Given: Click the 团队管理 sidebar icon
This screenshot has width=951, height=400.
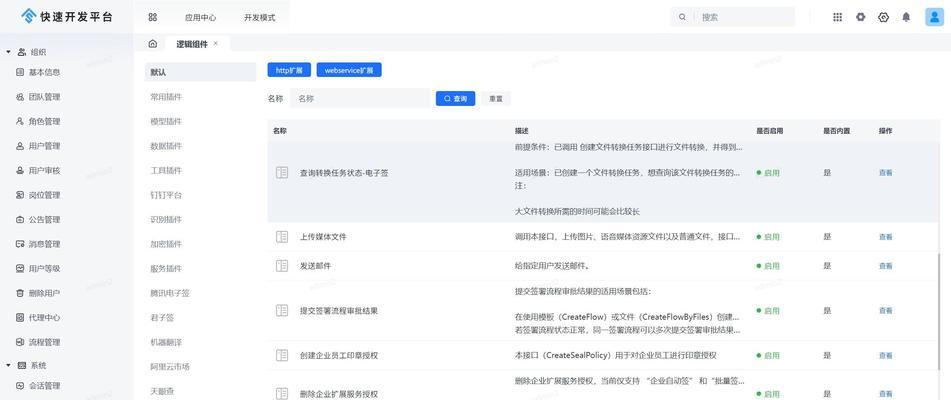Looking at the screenshot, I should tap(20, 97).
